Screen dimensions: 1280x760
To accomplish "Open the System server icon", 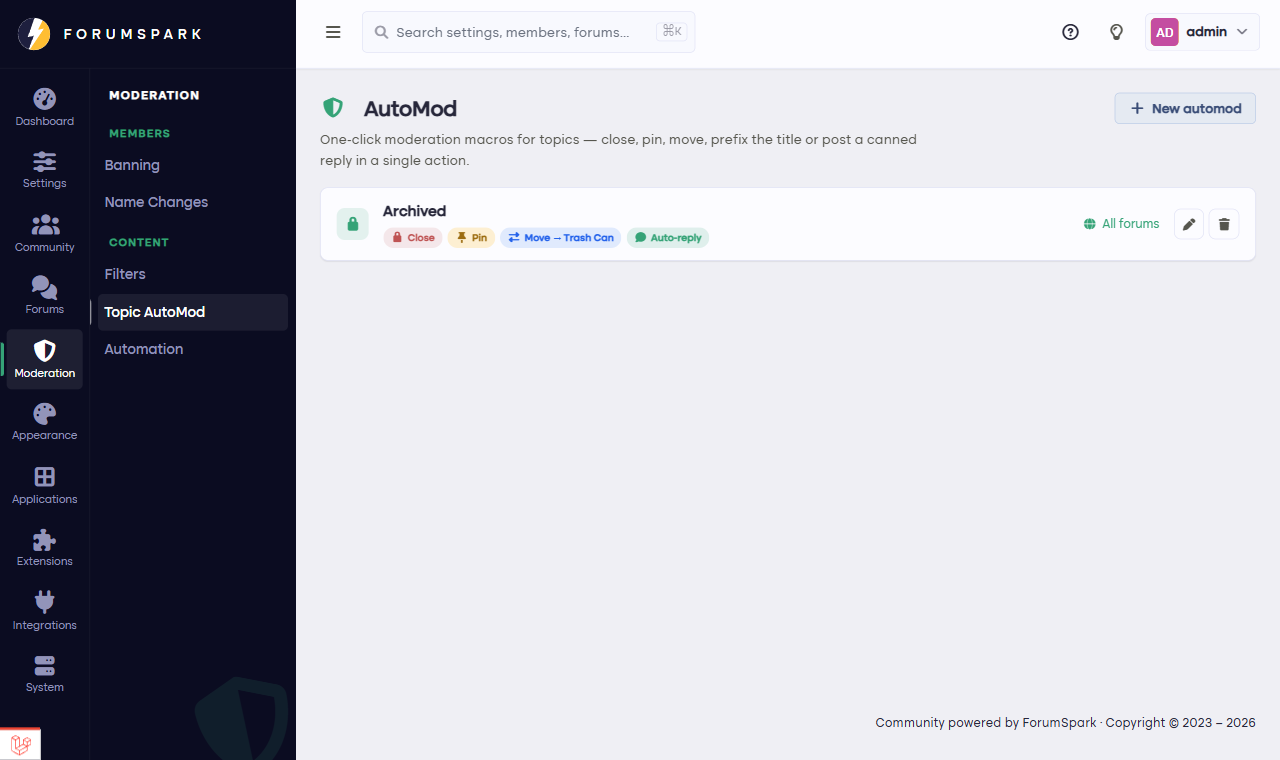I will [x=44, y=665].
